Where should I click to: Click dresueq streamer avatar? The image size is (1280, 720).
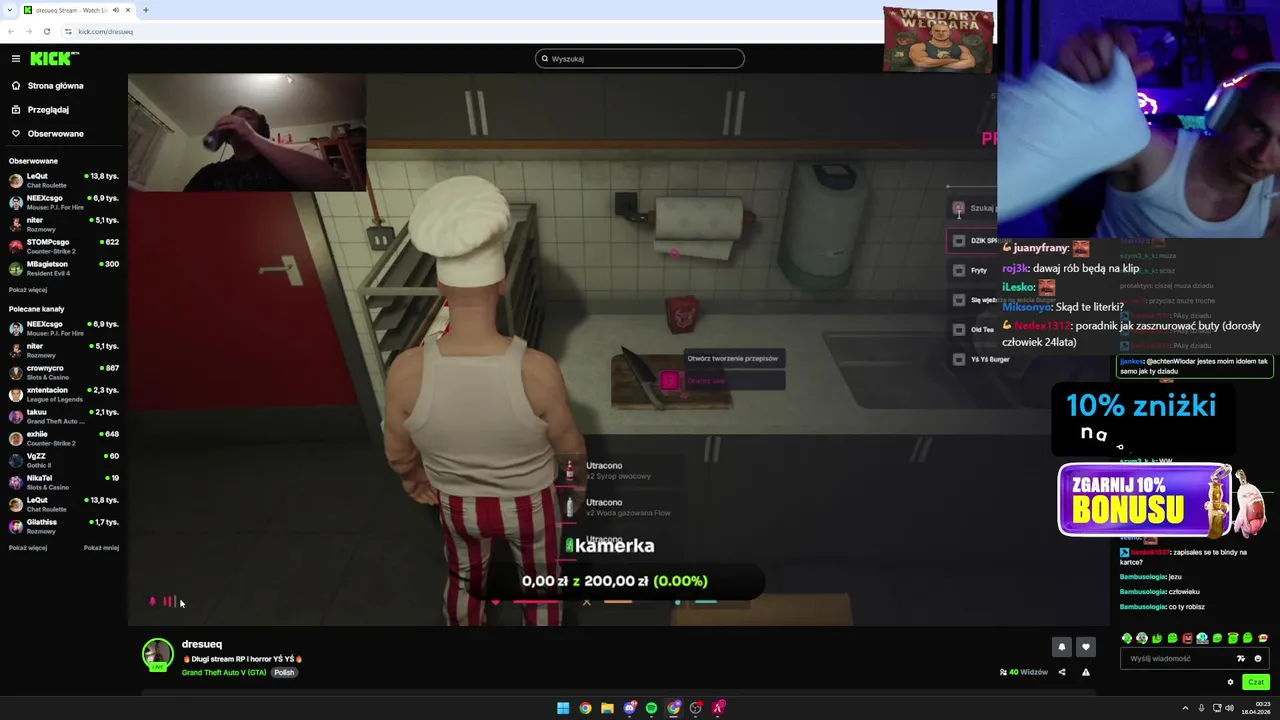click(x=157, y=654)
